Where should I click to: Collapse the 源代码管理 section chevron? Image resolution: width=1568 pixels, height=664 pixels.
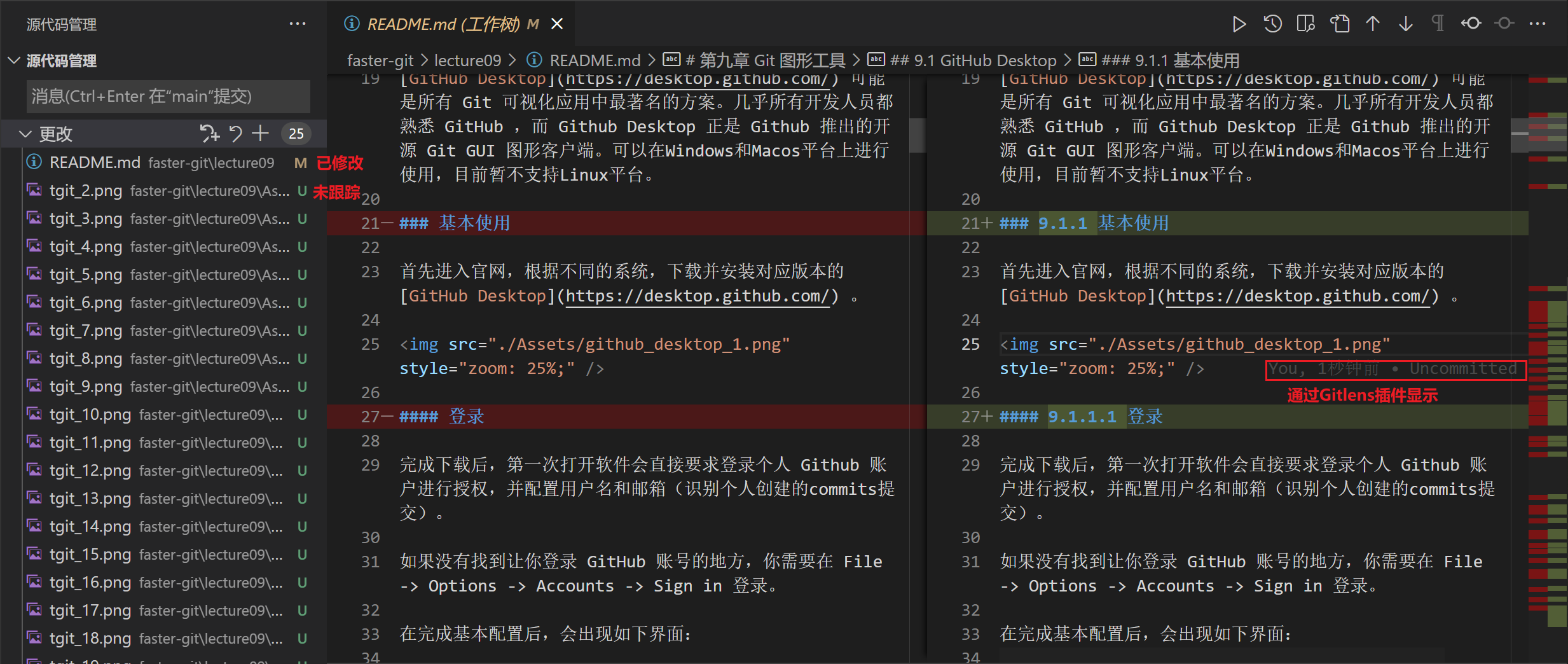[x=14, y=60]
